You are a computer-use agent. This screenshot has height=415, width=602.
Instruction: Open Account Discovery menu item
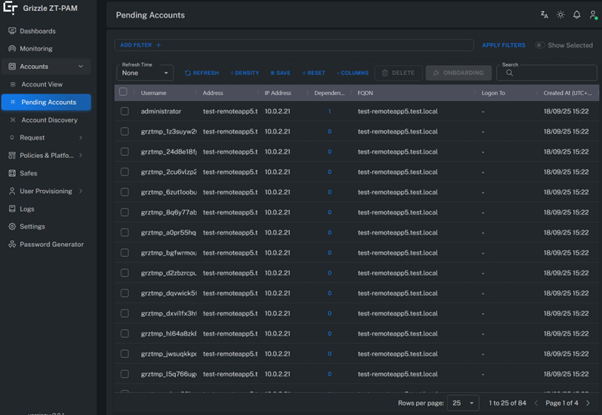pyautogui.click(x=49, y=120)
